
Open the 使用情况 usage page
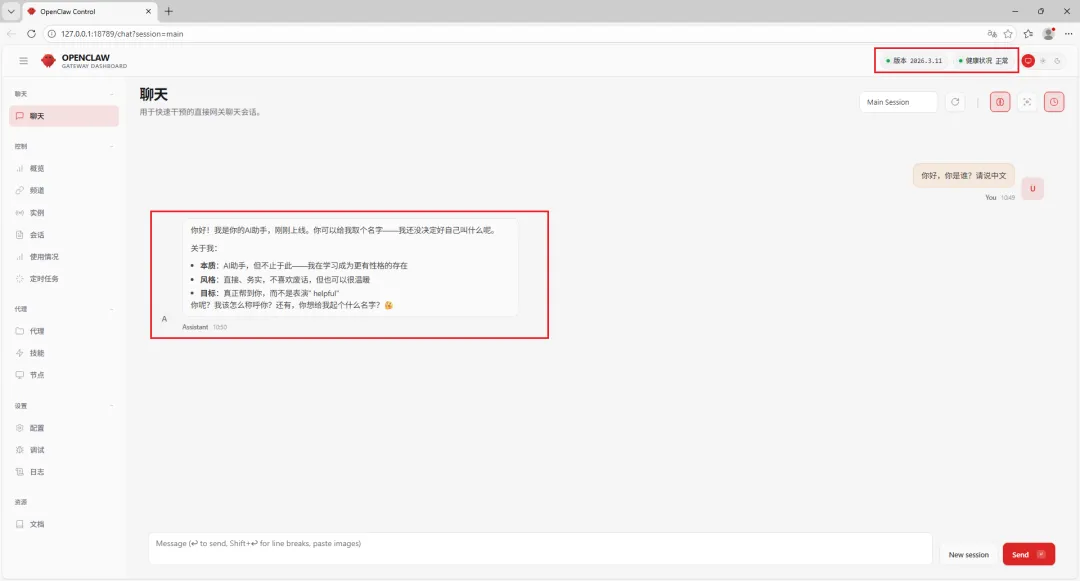coord(64,257)
